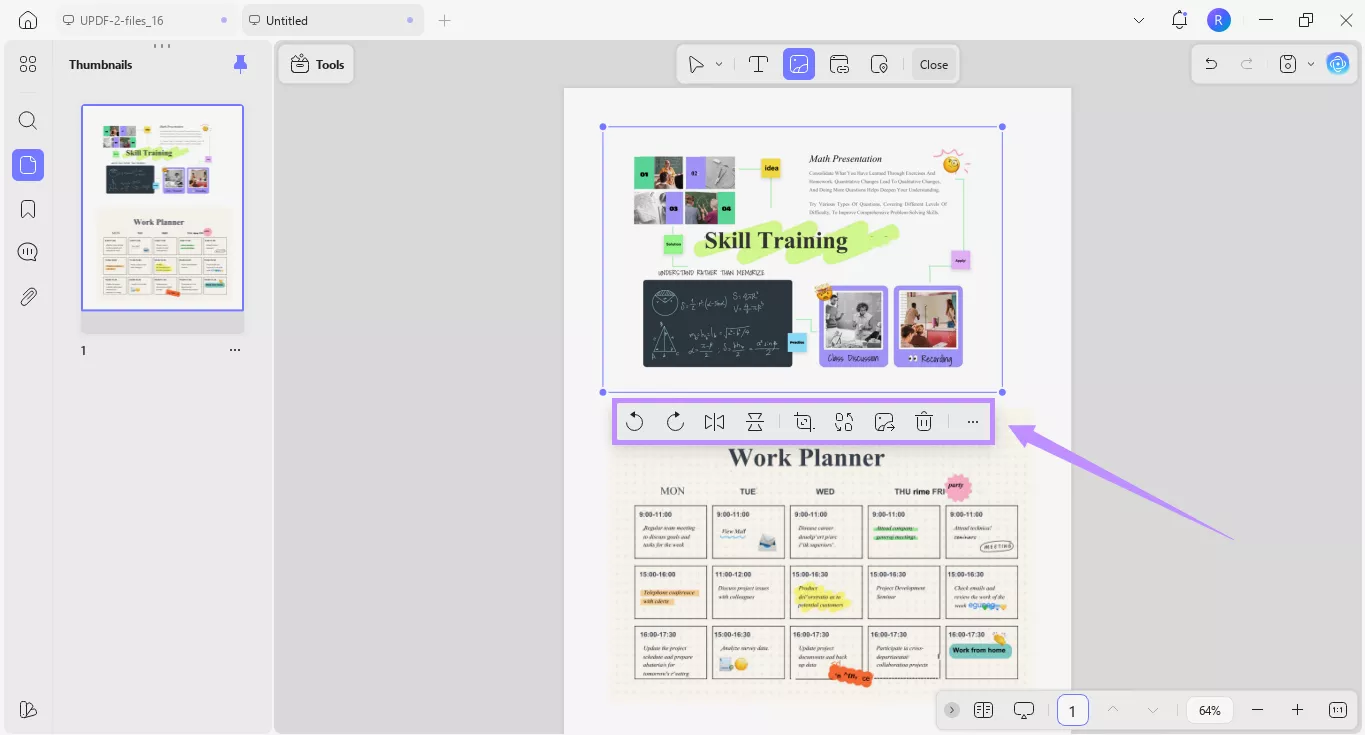Click the page number input field
The width and height of the screenshot is (1365, 735).
point(1072,709)
